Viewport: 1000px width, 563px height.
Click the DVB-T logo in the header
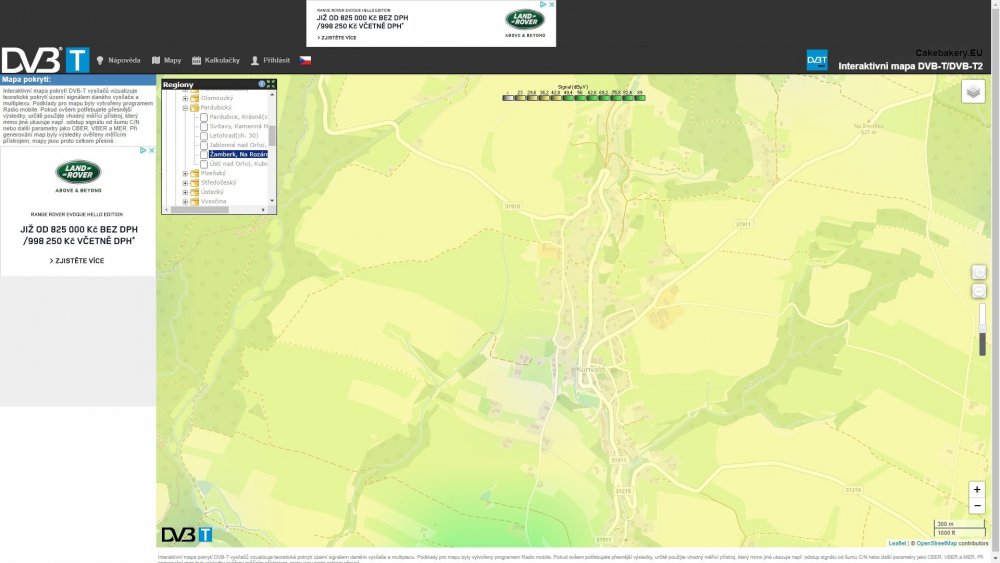point(45,61)
